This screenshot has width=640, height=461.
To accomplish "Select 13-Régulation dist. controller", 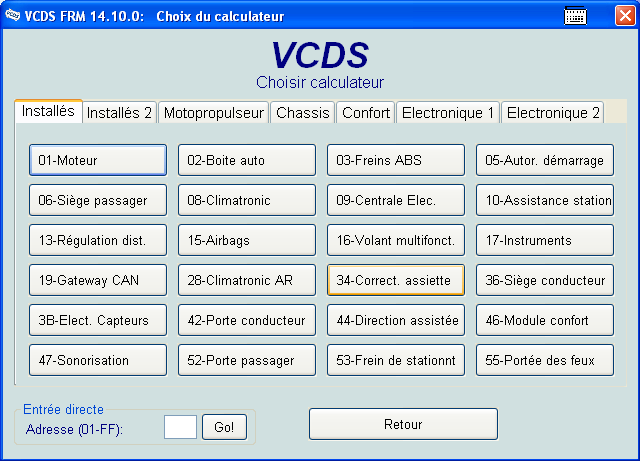I will 98,240.
